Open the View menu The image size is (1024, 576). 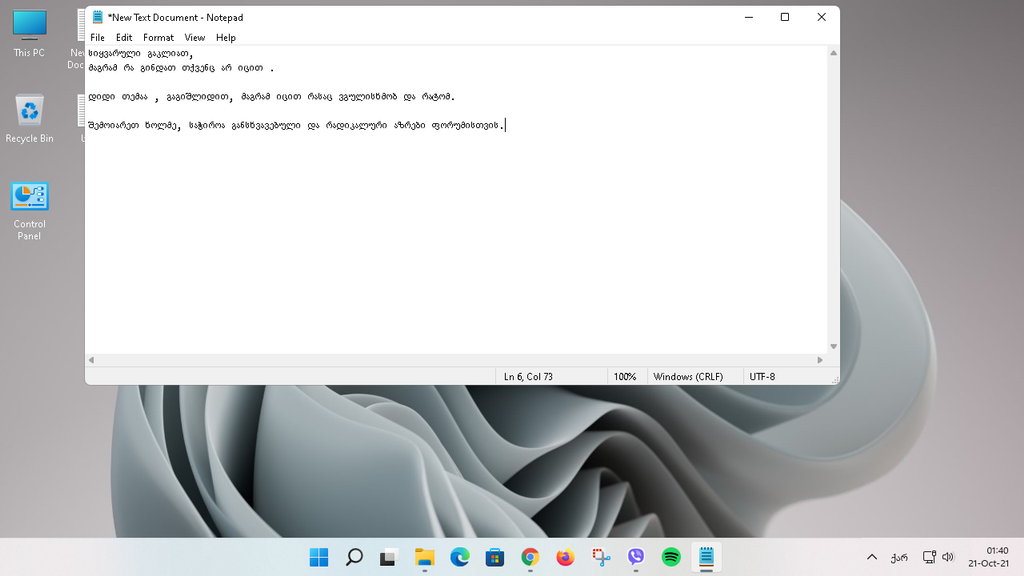(x=195, y=38)
